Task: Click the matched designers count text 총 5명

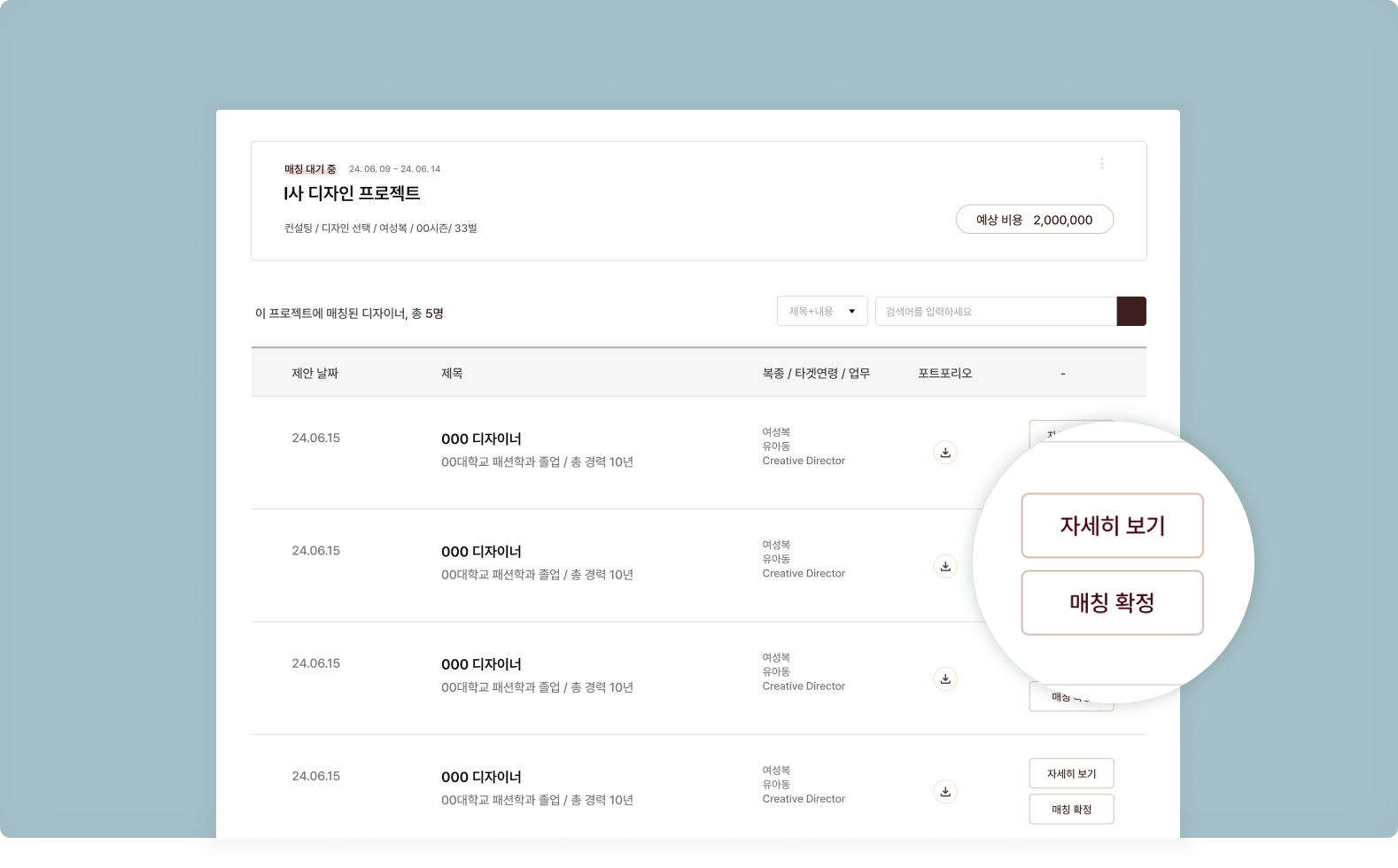Action: pyautogui.click(x=427, y=314)
